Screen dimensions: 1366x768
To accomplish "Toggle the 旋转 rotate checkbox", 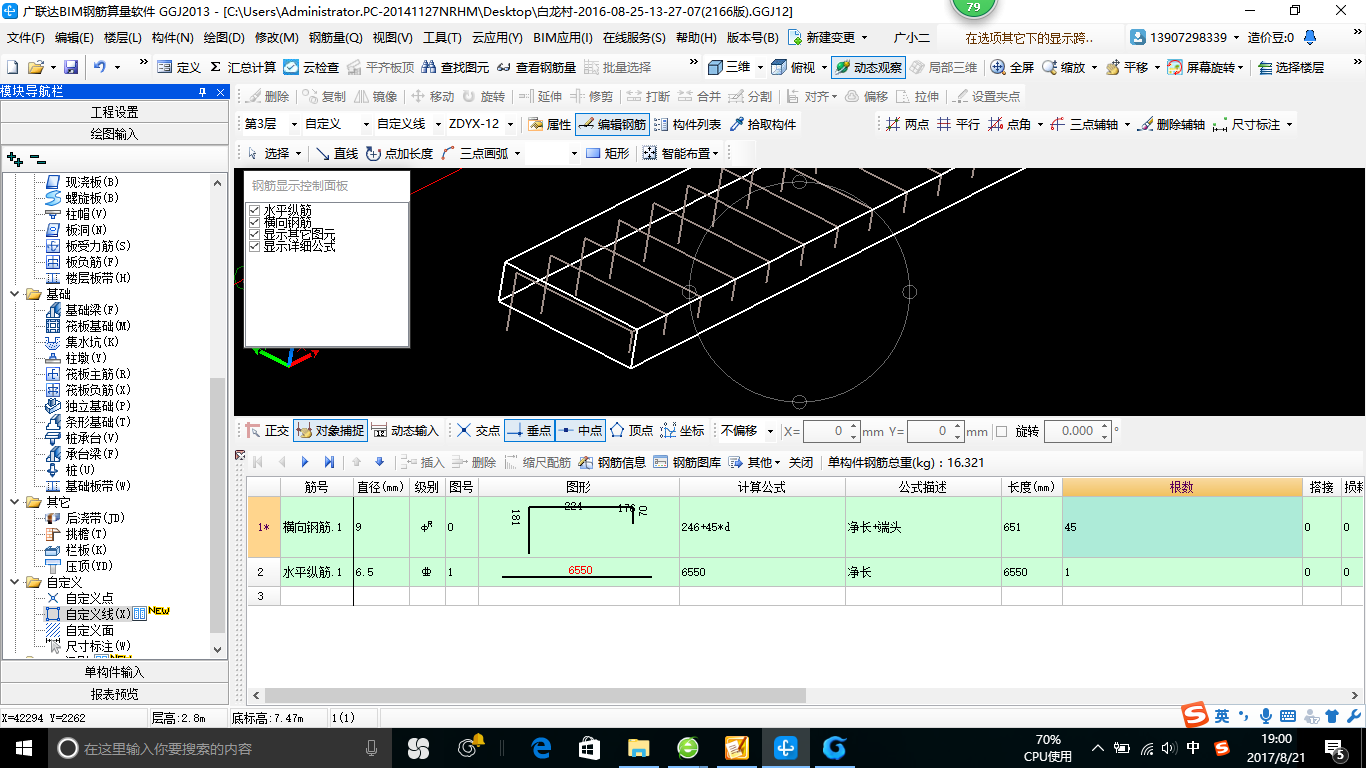I will 1002,431.
